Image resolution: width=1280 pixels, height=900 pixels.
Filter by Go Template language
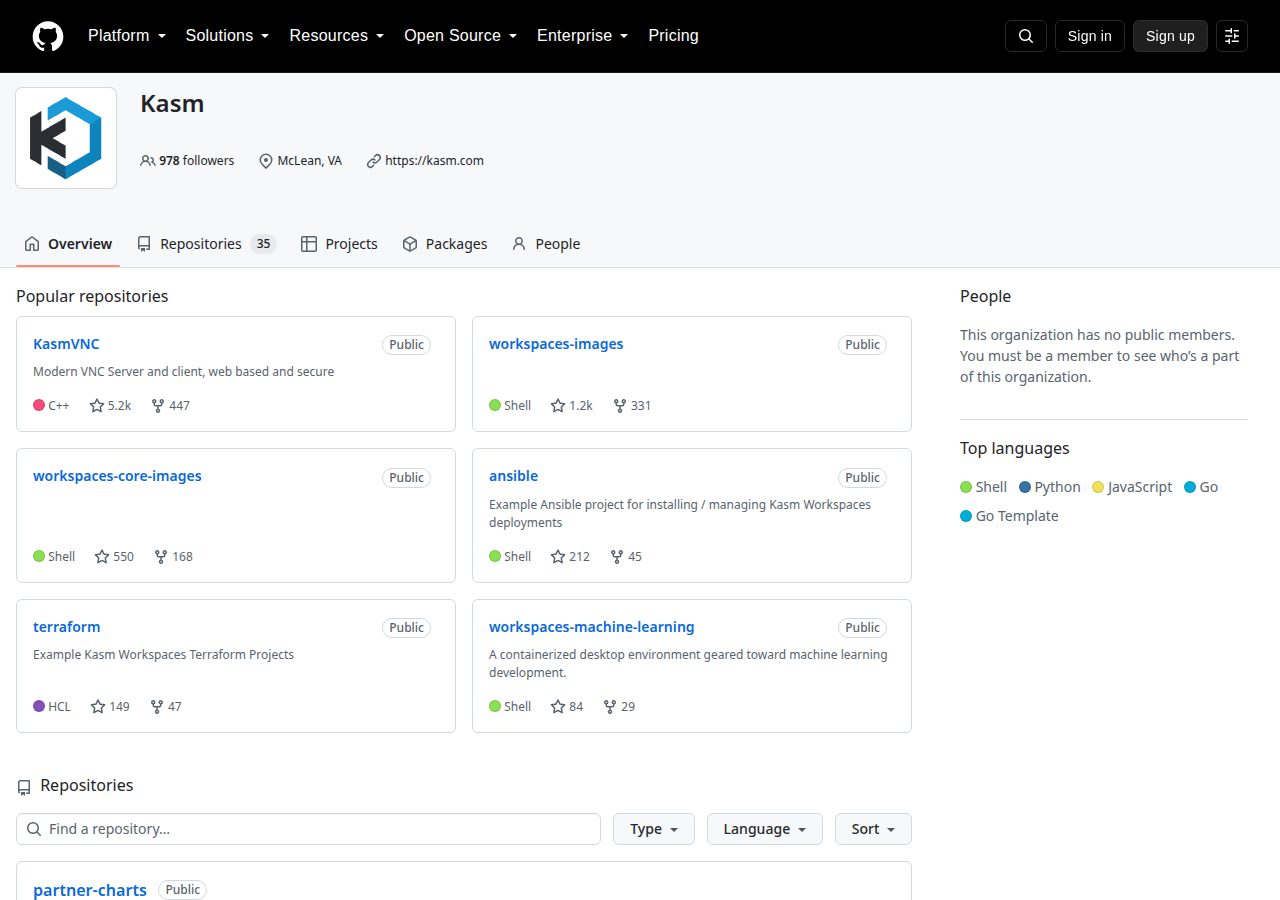tap(1009, 516)
